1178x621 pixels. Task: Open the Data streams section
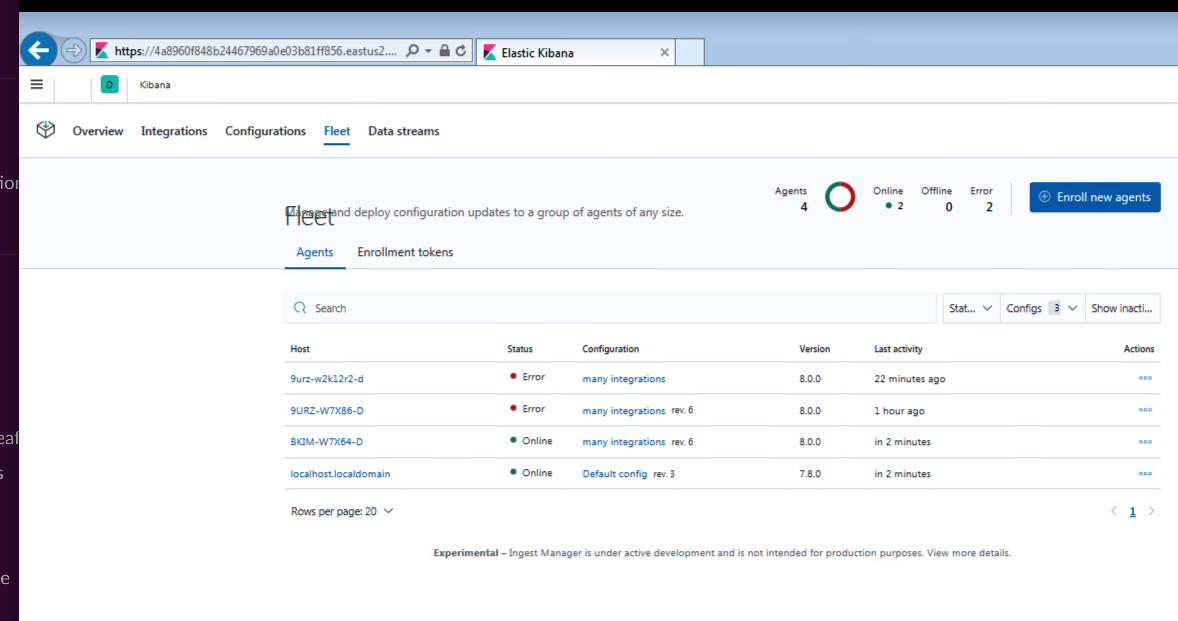click(403, 131)
